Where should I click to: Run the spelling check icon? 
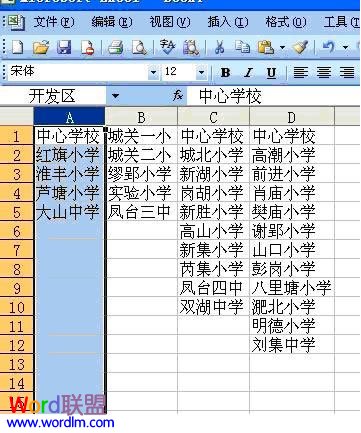click(167, 47)
